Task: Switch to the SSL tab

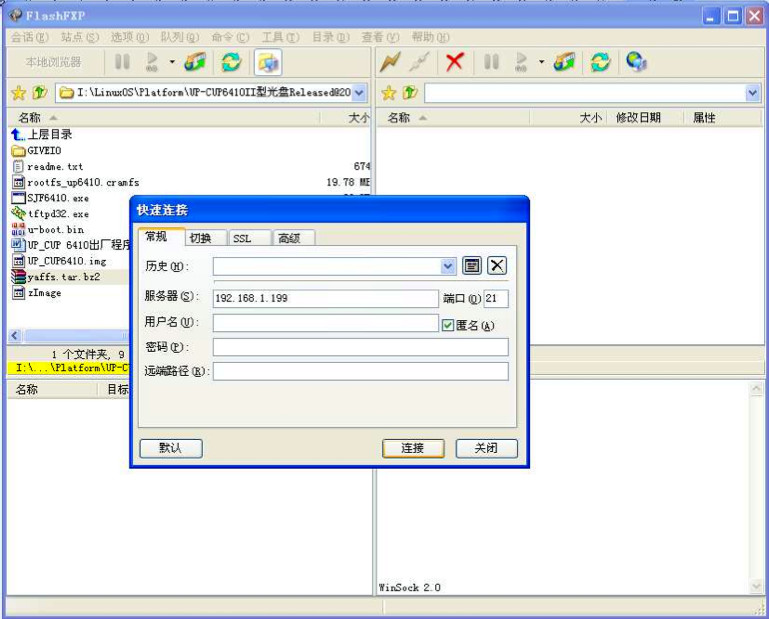Action: point(249,238)
